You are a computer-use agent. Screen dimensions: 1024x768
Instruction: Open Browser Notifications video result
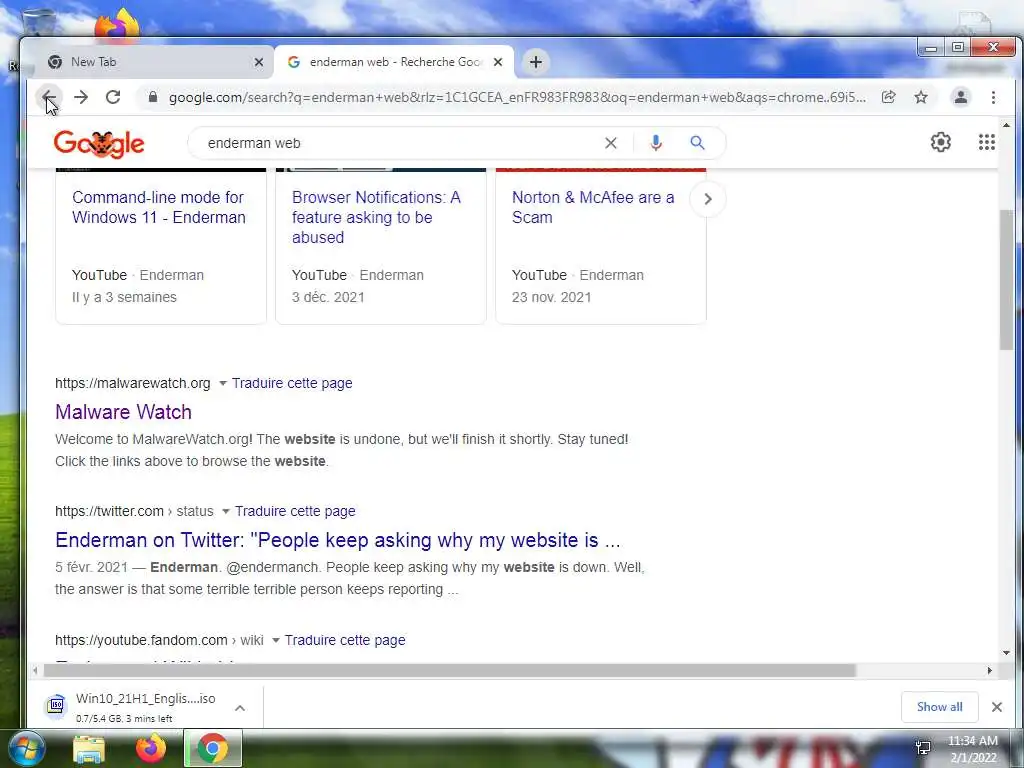376,217
